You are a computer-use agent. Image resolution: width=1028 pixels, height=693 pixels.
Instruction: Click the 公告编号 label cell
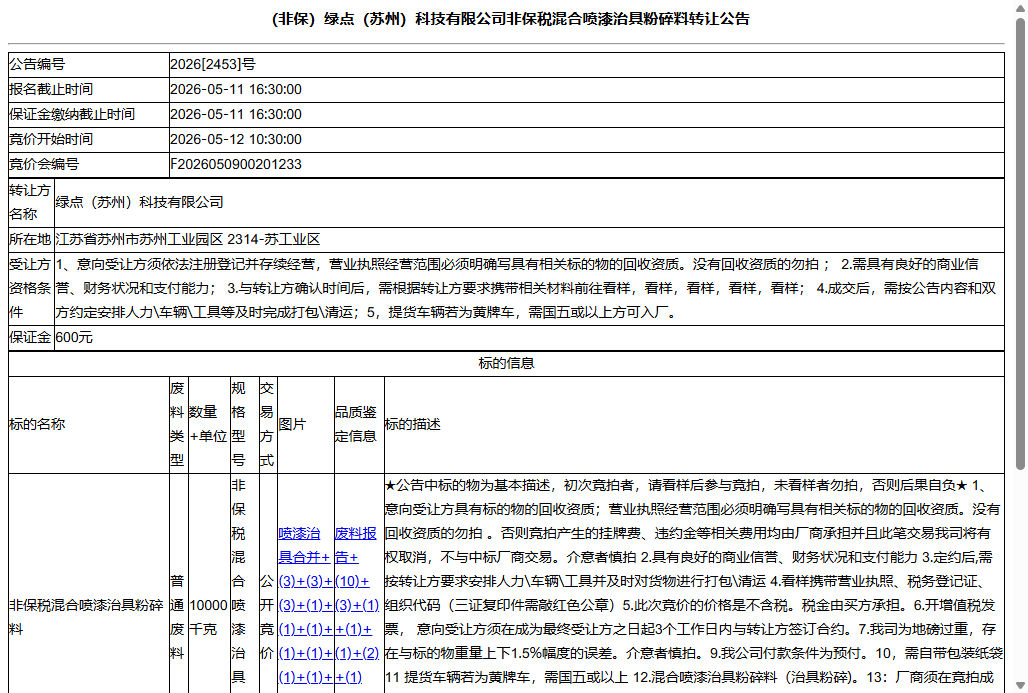tap(89, 64)
